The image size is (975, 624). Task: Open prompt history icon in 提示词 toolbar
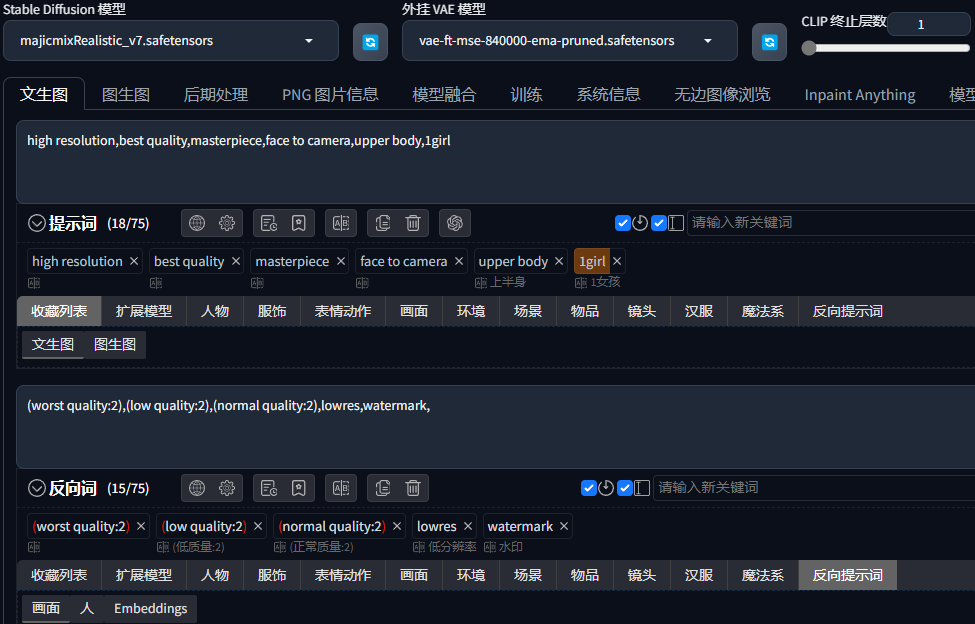[x=269, y=223]
